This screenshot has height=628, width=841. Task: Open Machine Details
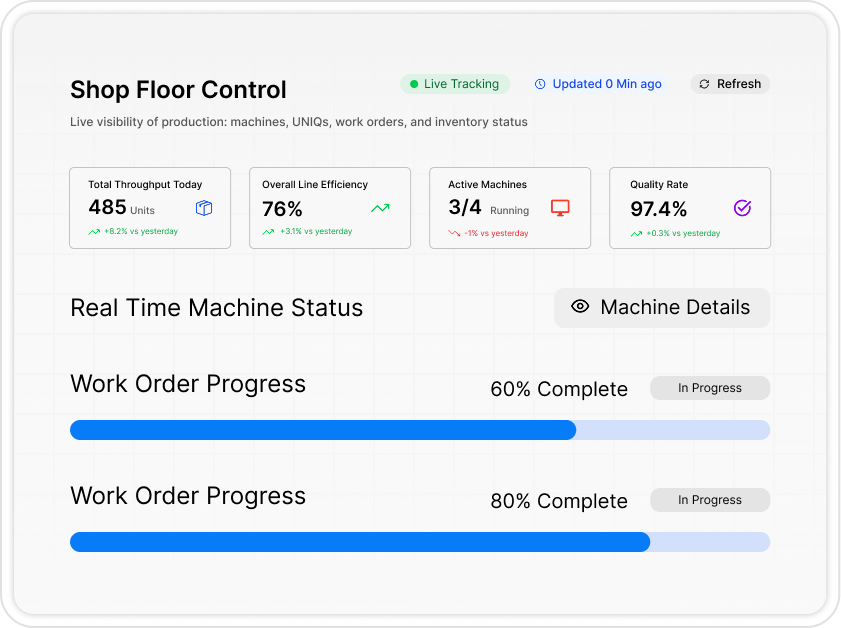tap(662, 308)
